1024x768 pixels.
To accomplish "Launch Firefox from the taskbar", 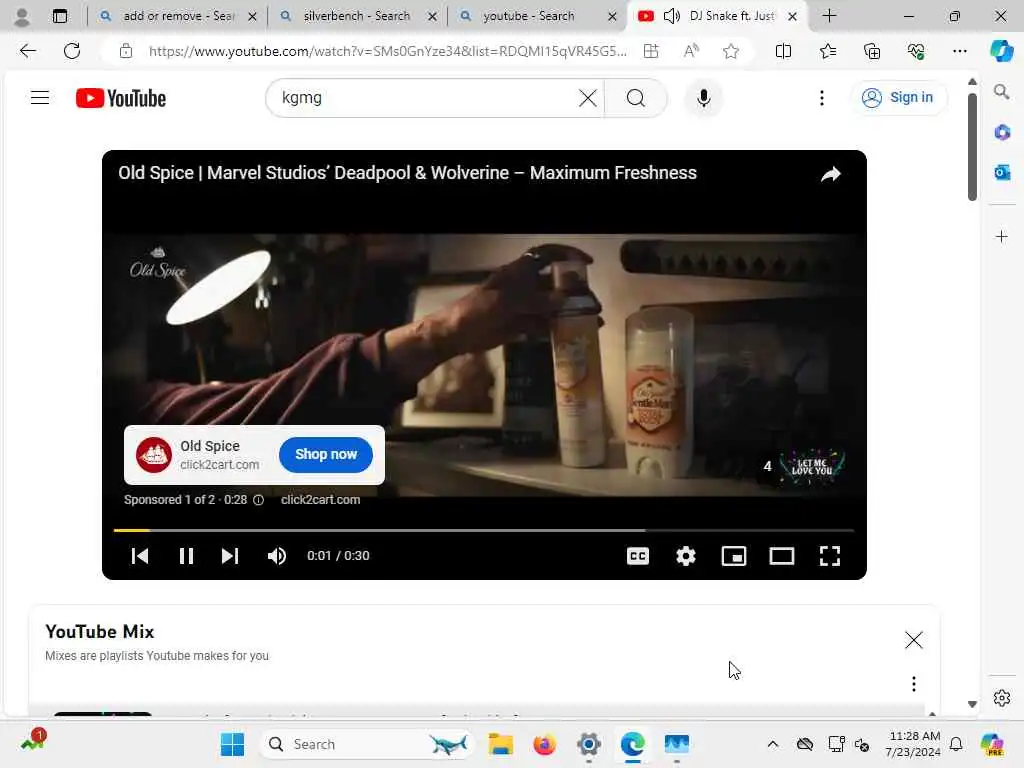I will (x=544, y=744).
